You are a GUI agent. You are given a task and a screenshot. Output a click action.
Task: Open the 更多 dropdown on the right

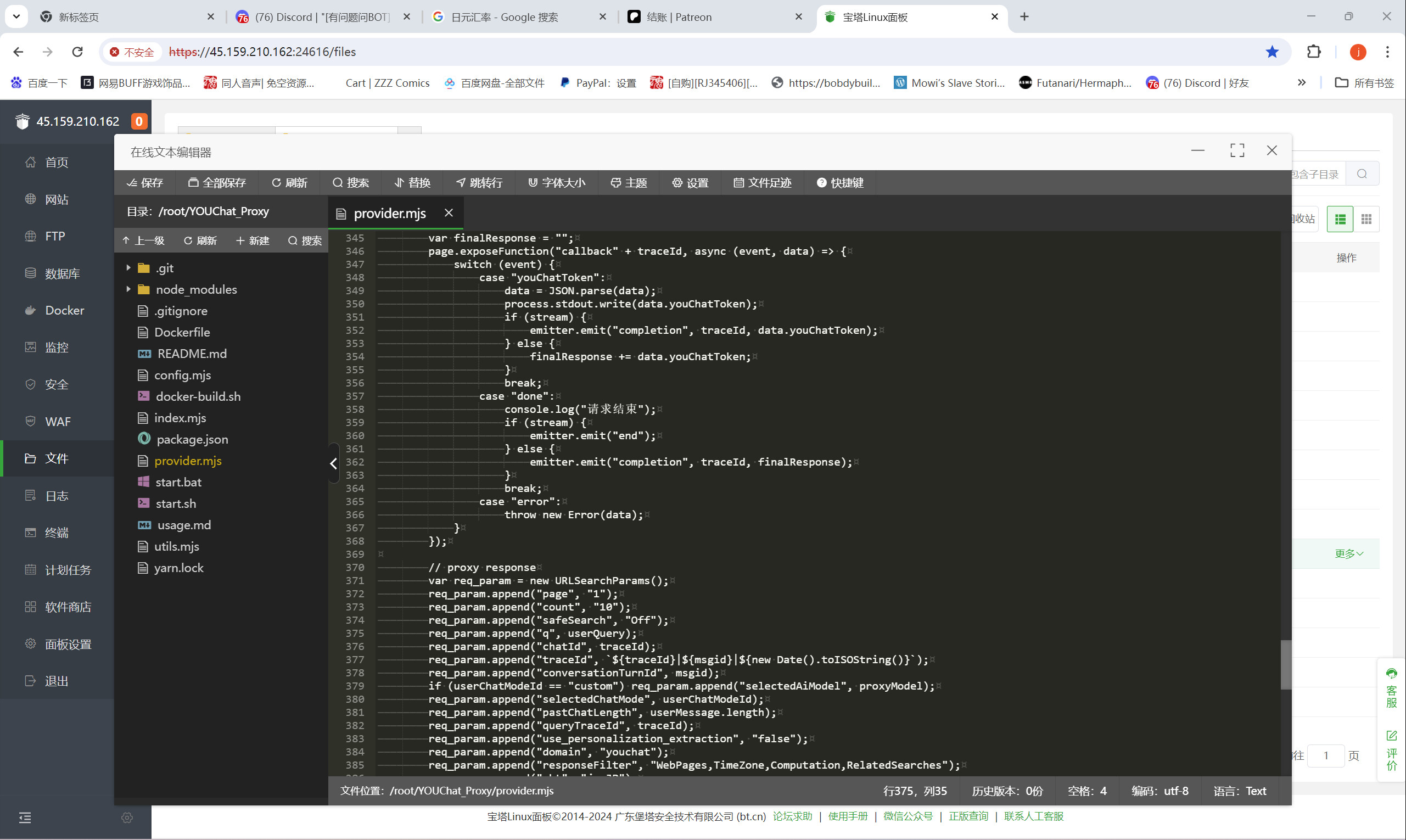click(1348, 553)
